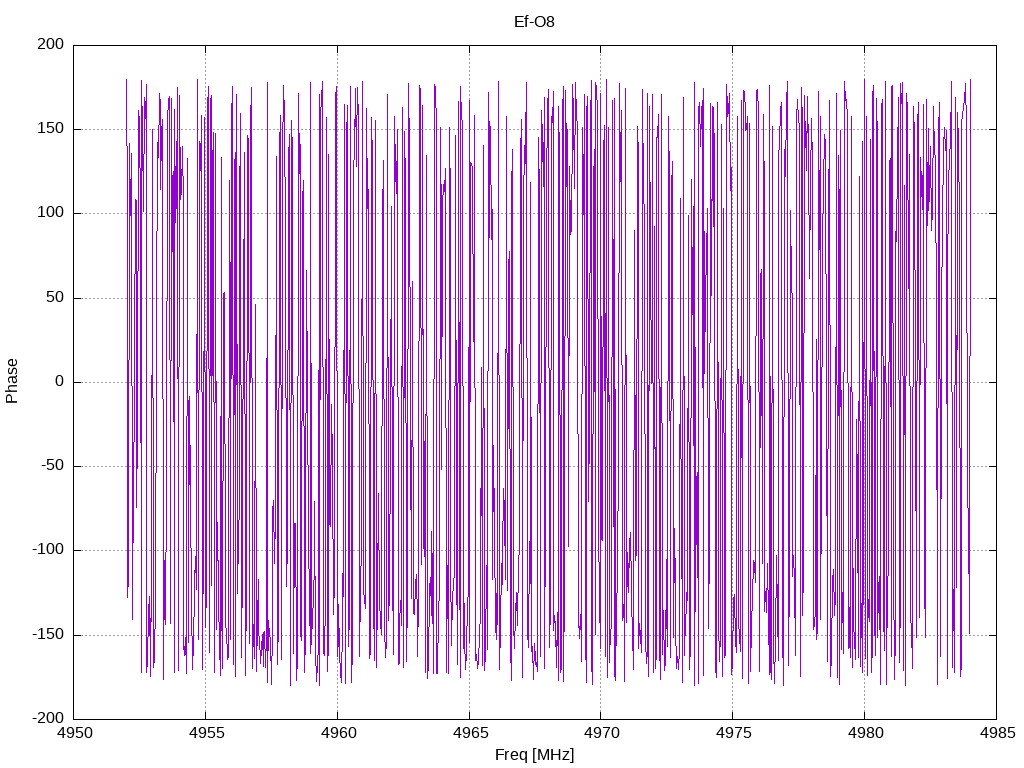
Task: Click the Phase y-axis label
Action: point(12,381)
